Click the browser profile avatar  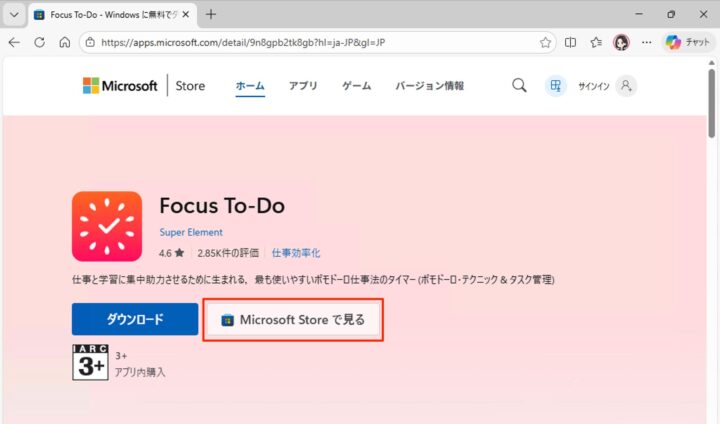click(621, 43)
